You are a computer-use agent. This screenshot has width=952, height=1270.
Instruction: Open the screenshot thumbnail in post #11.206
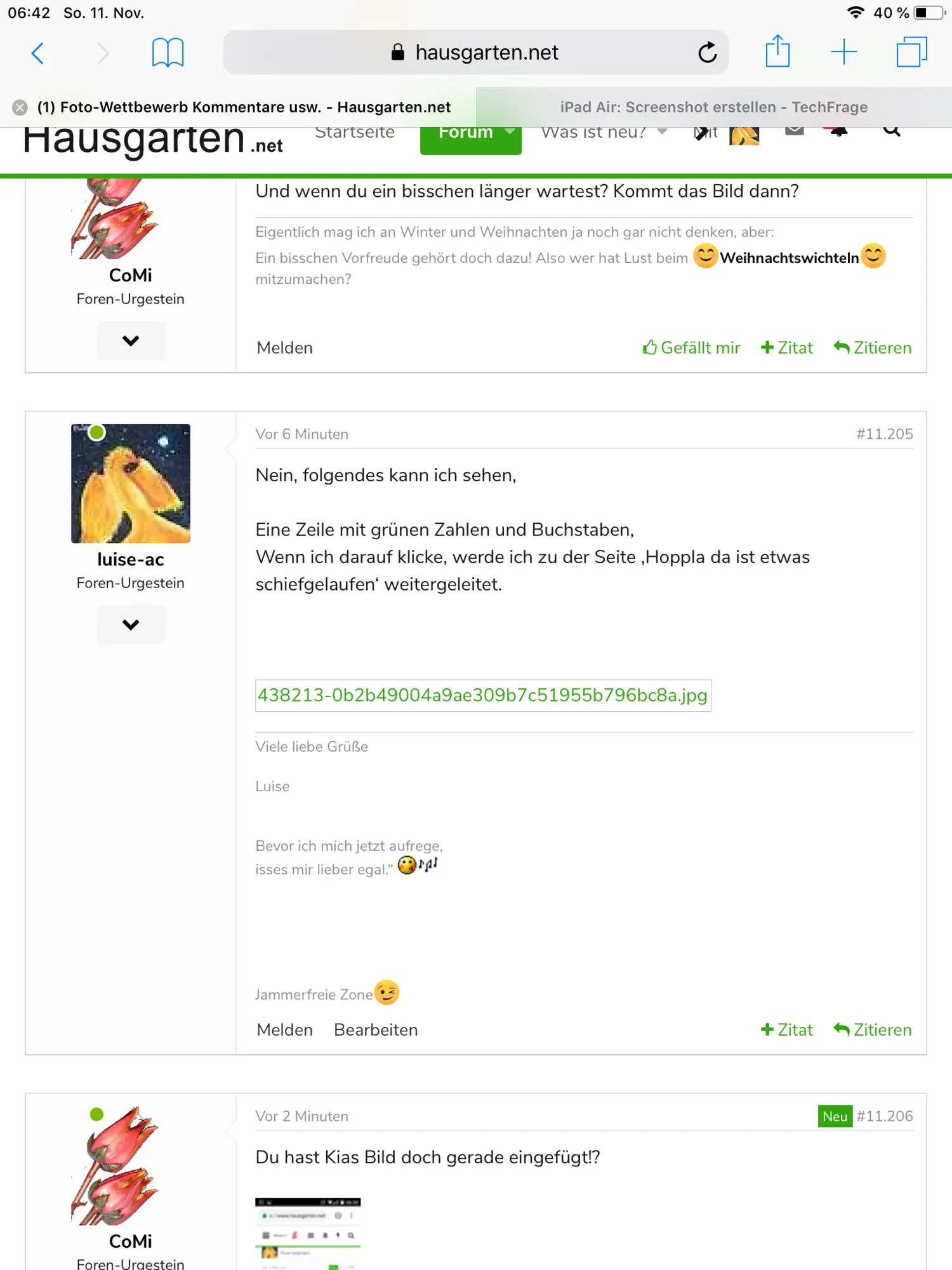308,1233
